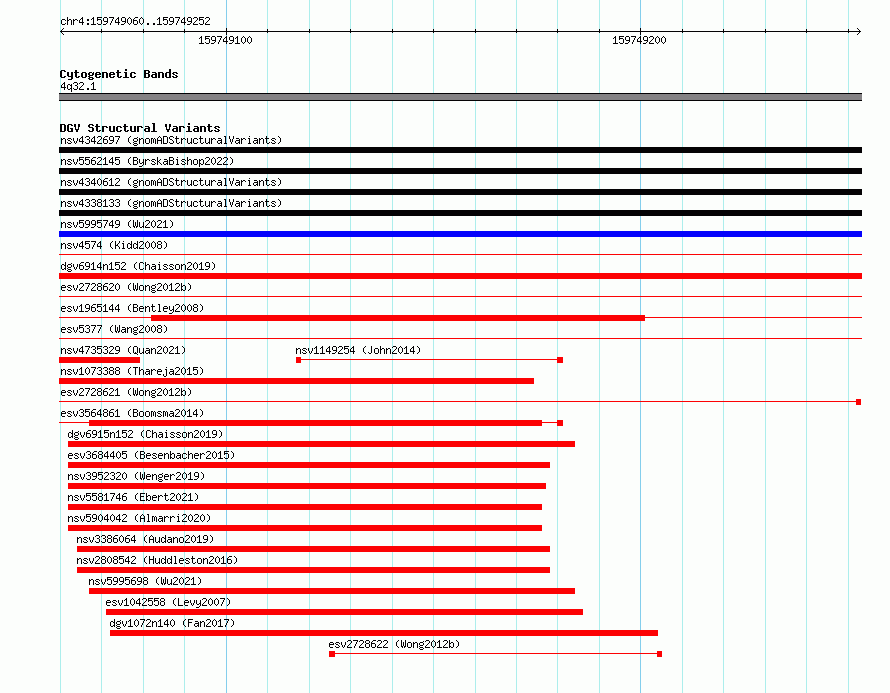Select the 4q32.1 band label
Image resolution: width=890 pixels, height=693 pixels.
pyautogui.click(x=78, y=86)
